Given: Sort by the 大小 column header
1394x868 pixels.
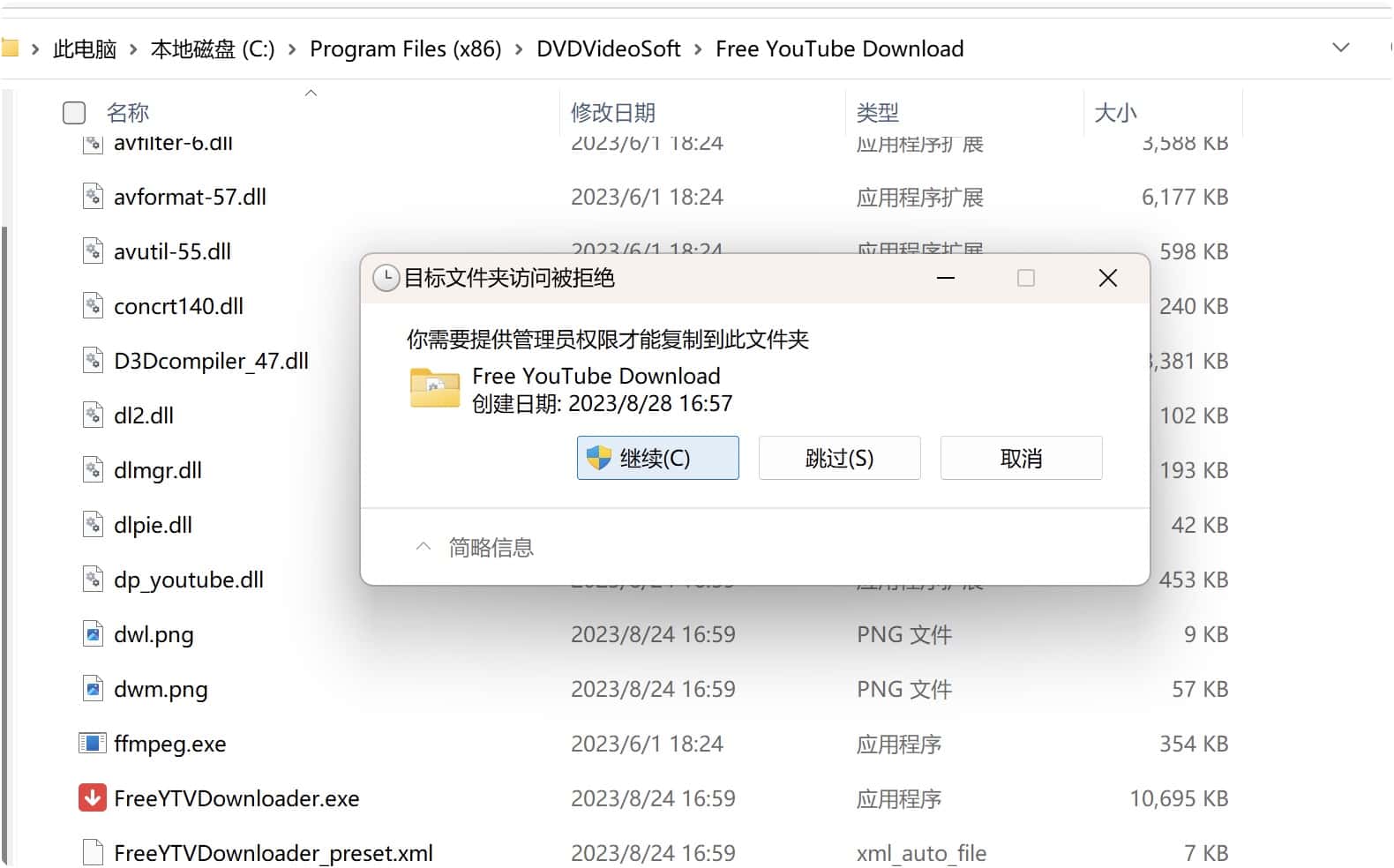Looking at the screenshot, I should pyautogui.click(x=1115, y=112).
